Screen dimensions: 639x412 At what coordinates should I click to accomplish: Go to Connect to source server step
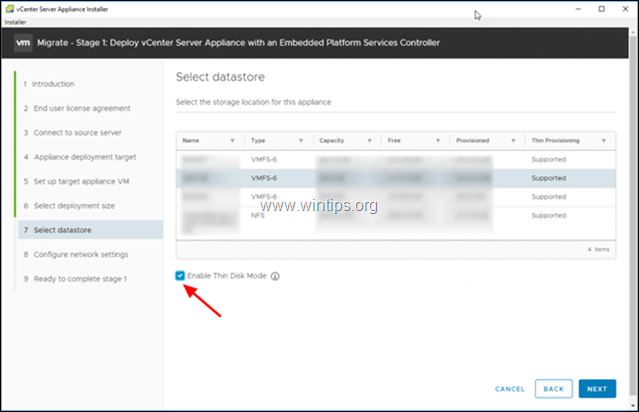point(73,133)
